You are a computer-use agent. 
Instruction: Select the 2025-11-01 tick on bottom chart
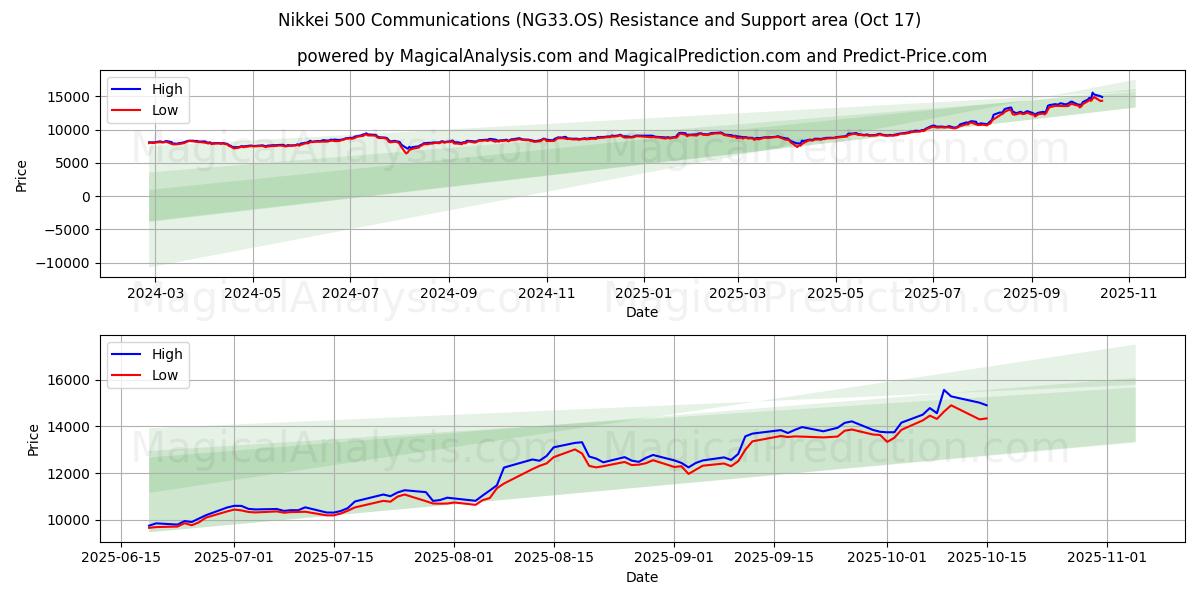[x=1106, y=559]
